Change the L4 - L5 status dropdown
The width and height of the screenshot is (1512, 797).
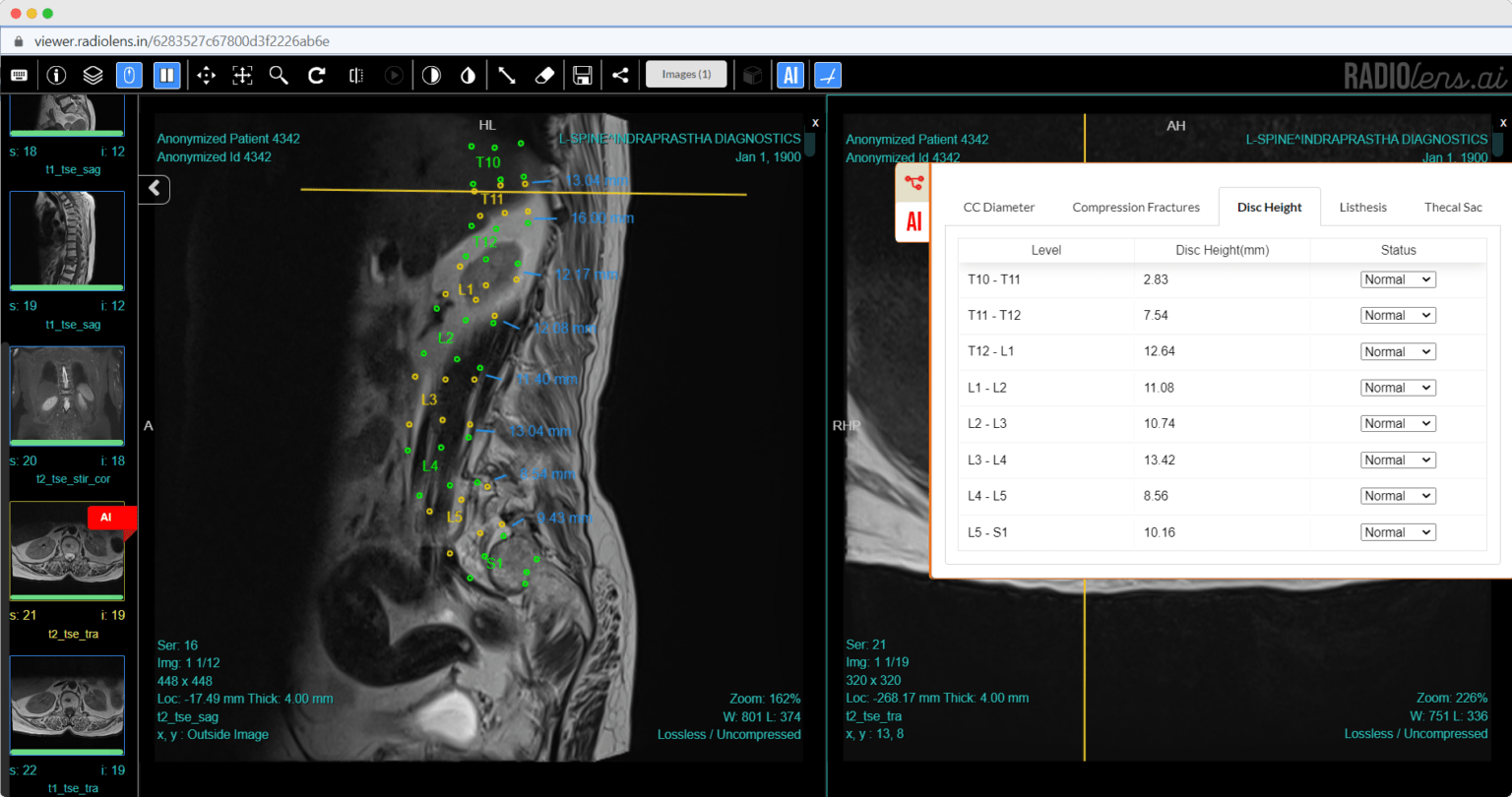1397,495
